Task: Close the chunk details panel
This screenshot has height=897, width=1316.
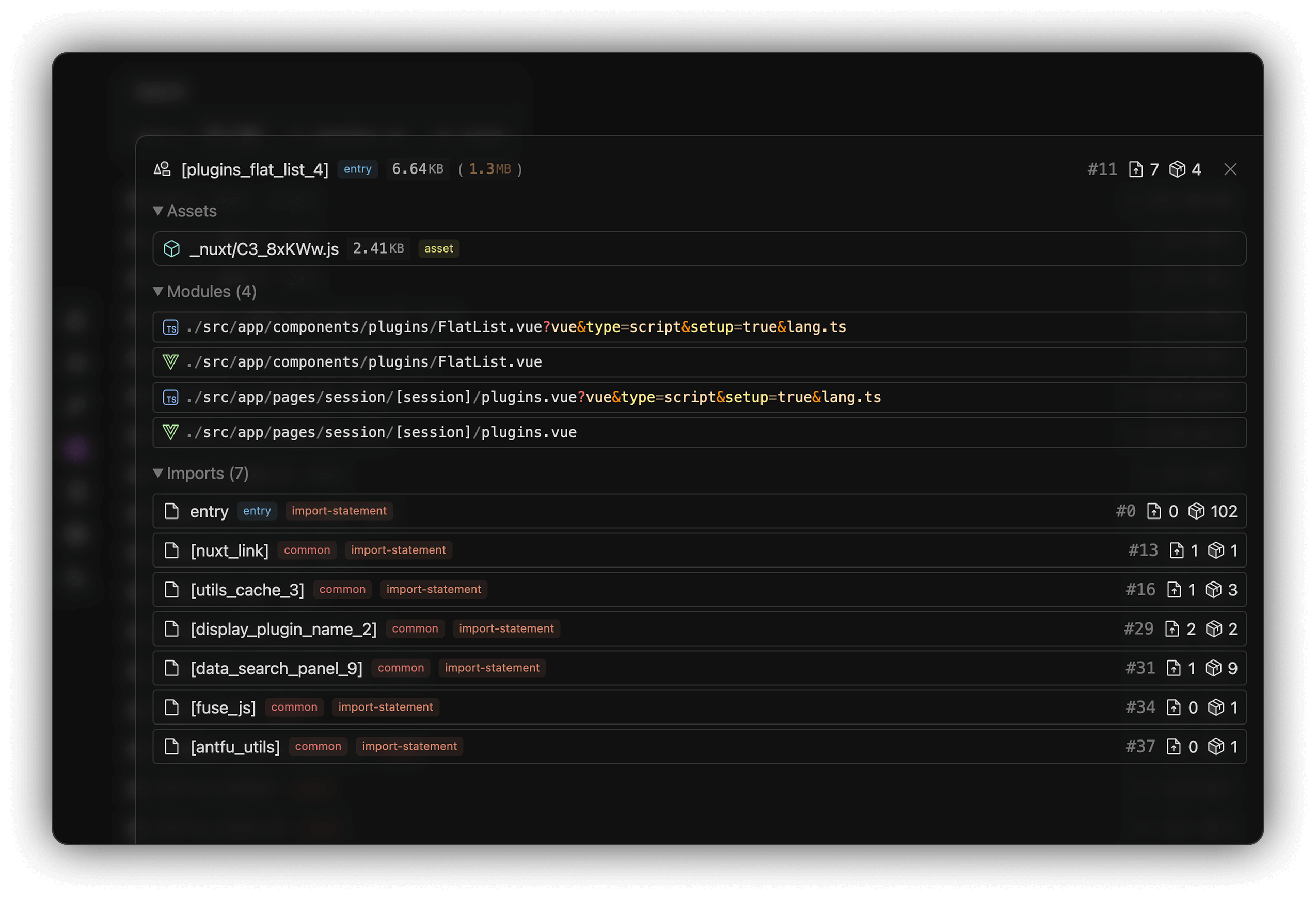Action: (1230, 170)
